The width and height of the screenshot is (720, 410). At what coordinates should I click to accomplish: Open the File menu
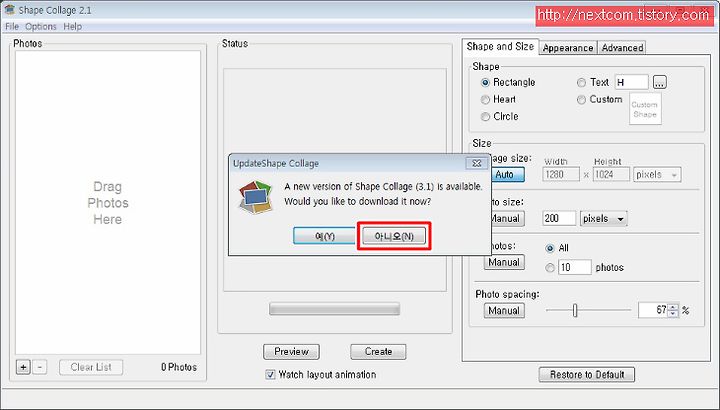(x=12, y=27)
